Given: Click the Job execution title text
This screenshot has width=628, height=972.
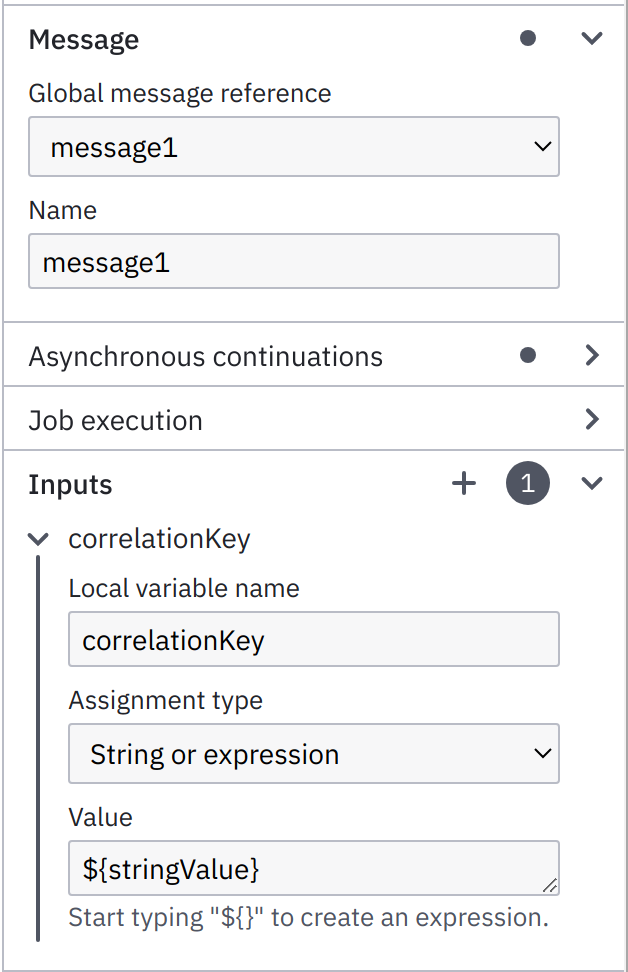Looking at the screenshot, I should click(x=115, y=421).
